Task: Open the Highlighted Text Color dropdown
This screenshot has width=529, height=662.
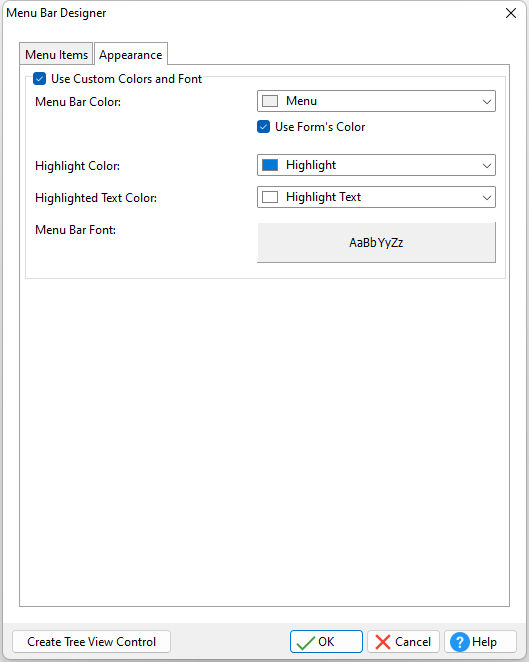Action: pos(376,197)
